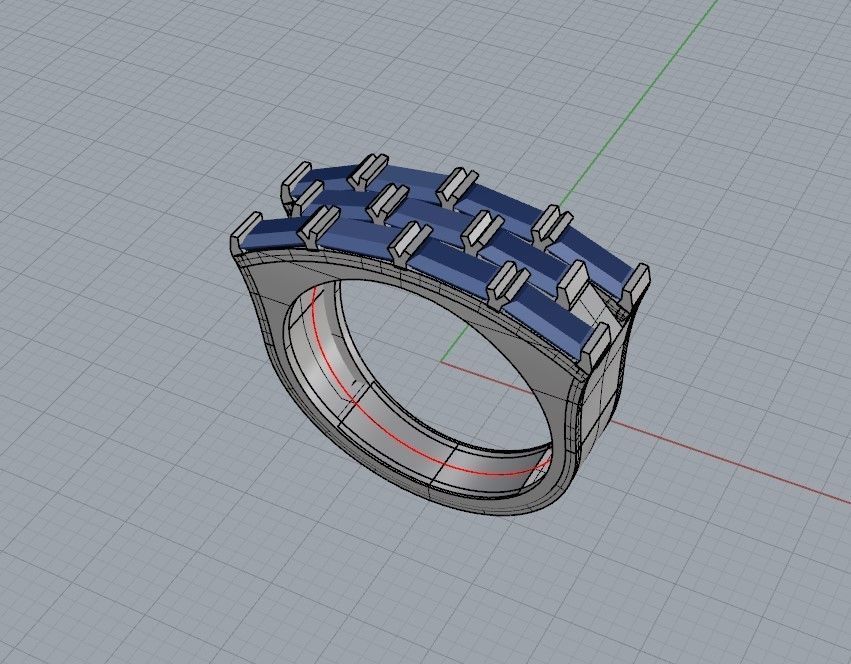Select the leftmost corner prong of the ring
Screen dimensions: 851x664
click(x=245, y=233)
